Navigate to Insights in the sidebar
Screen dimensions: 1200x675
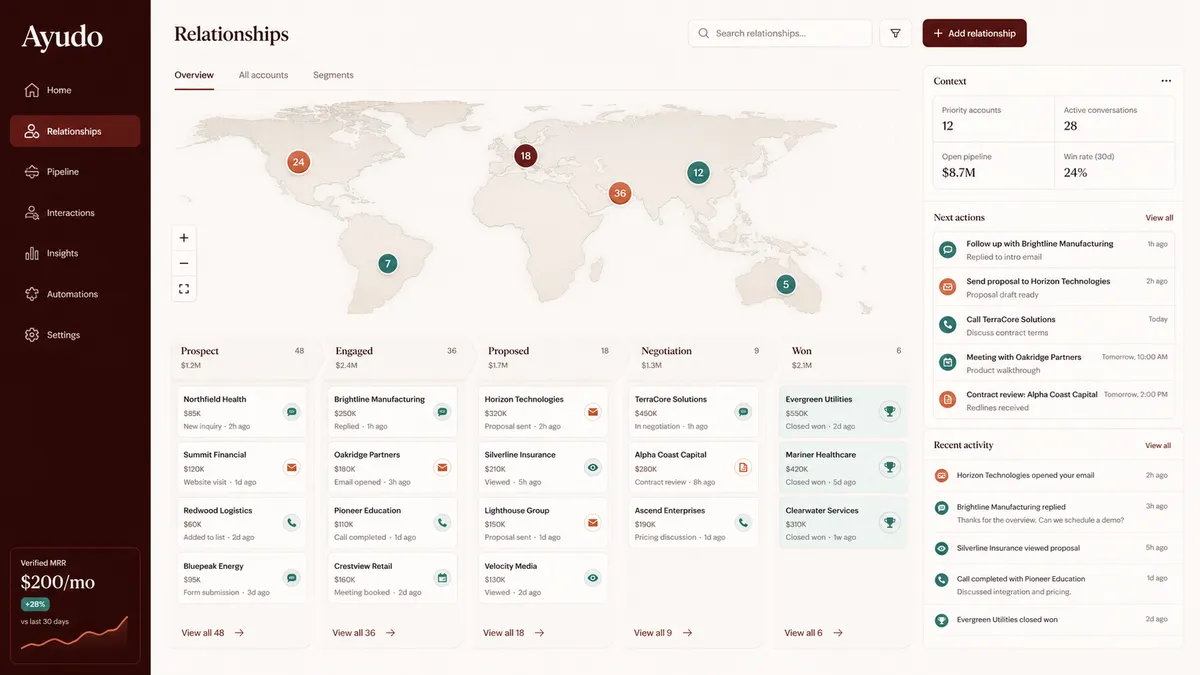(x=75, y=254)
